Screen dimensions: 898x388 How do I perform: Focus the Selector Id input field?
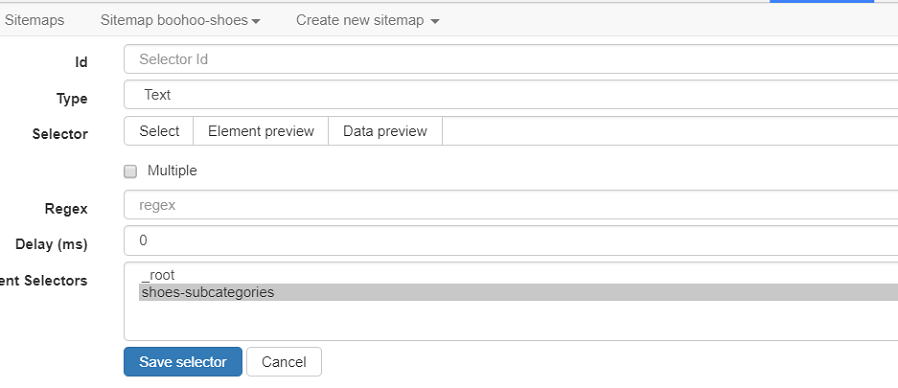coord(511,59)
